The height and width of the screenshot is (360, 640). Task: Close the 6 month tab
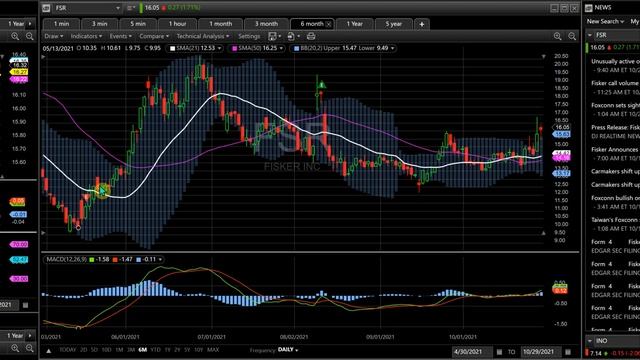pyautogui.click(x=329, y=24)
